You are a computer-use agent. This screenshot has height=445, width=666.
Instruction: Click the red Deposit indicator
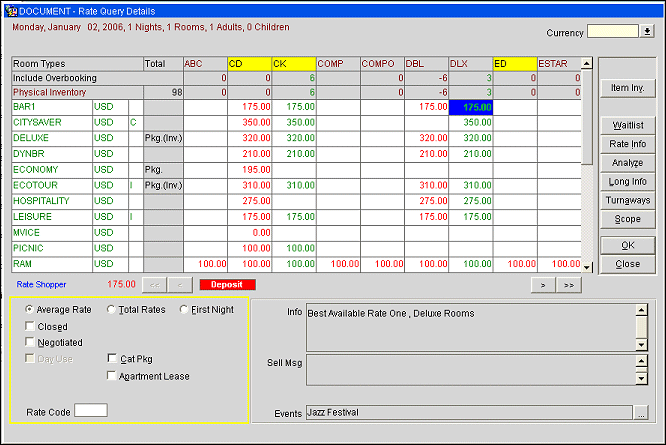(227, 284)
